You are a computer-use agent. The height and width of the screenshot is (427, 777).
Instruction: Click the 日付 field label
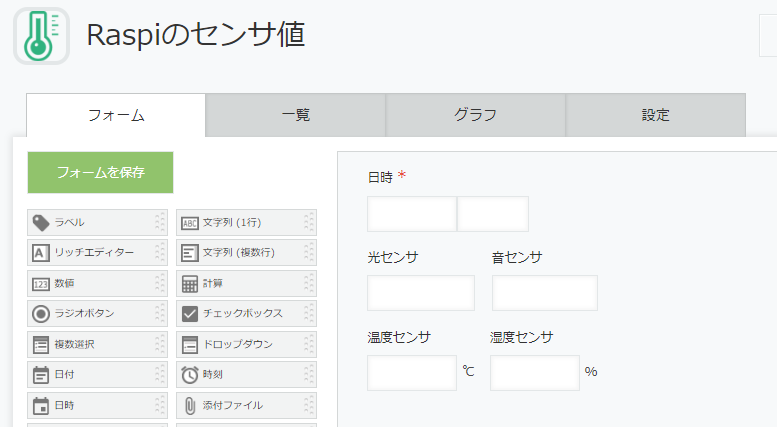click(64, 374)
